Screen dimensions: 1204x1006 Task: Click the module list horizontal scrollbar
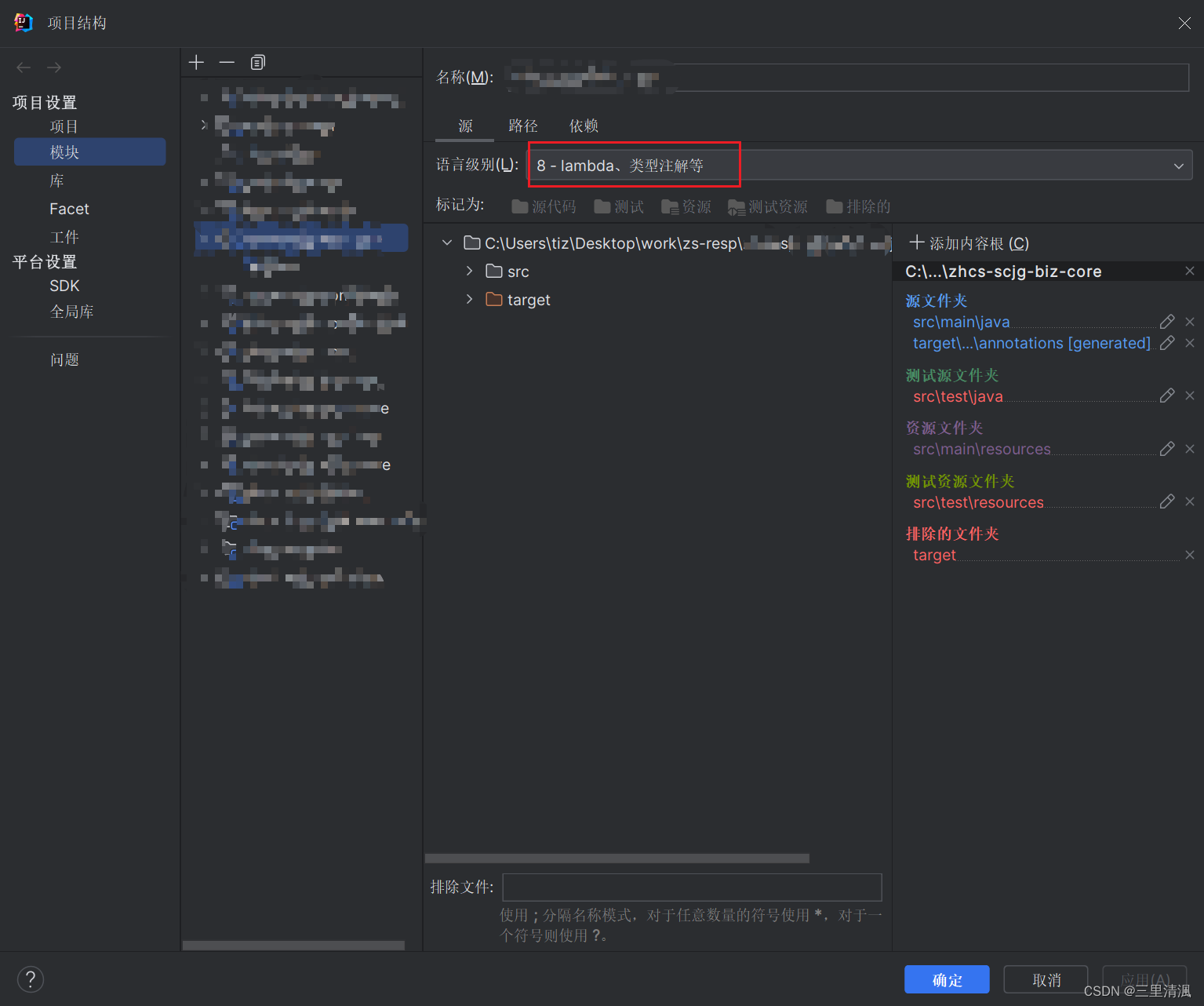(293, 945)
